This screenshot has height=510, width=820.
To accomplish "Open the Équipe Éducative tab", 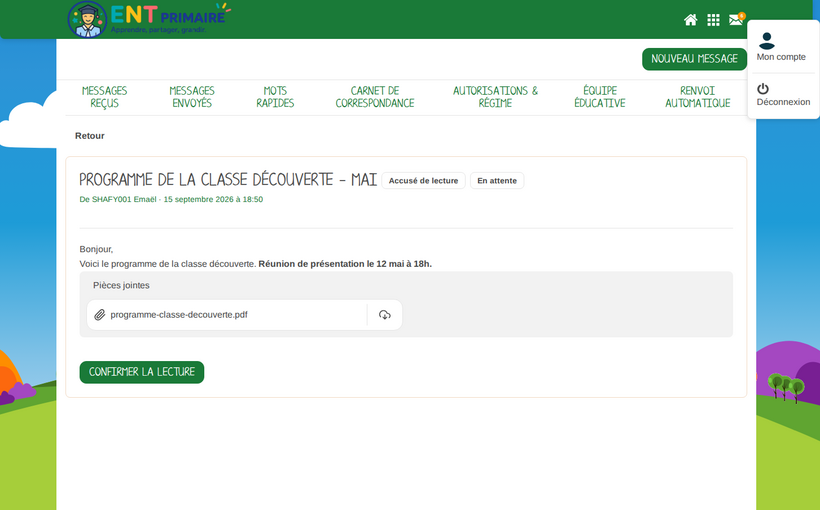I will coord(600,97).
